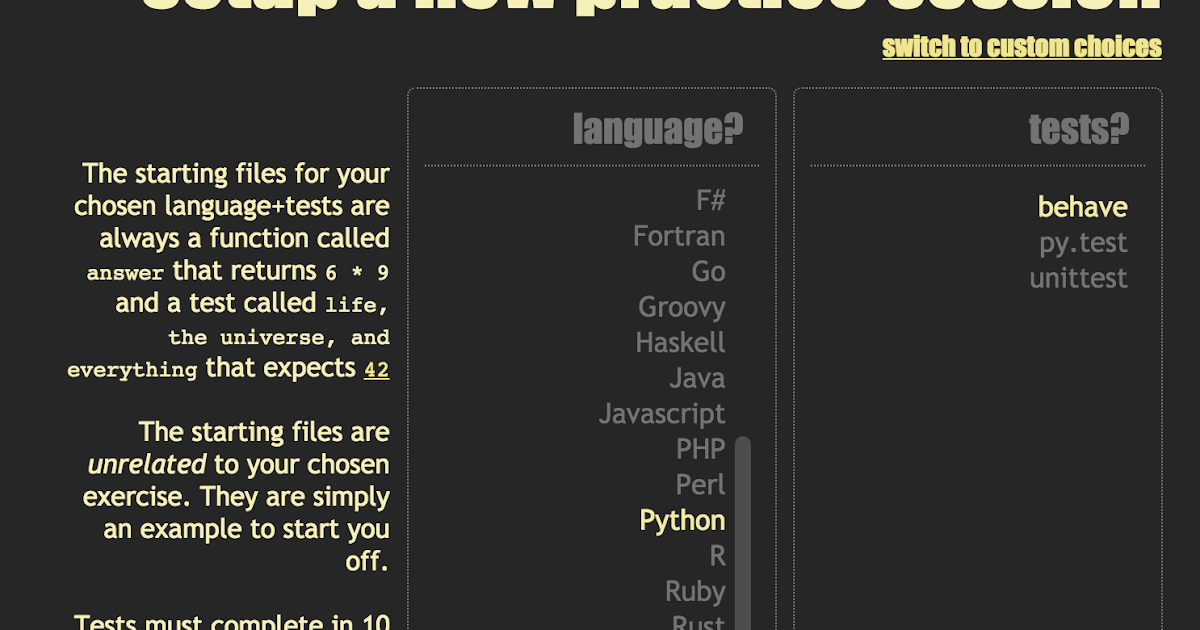
Task: Choose Haskell as the language
Action: click(681, 342)
